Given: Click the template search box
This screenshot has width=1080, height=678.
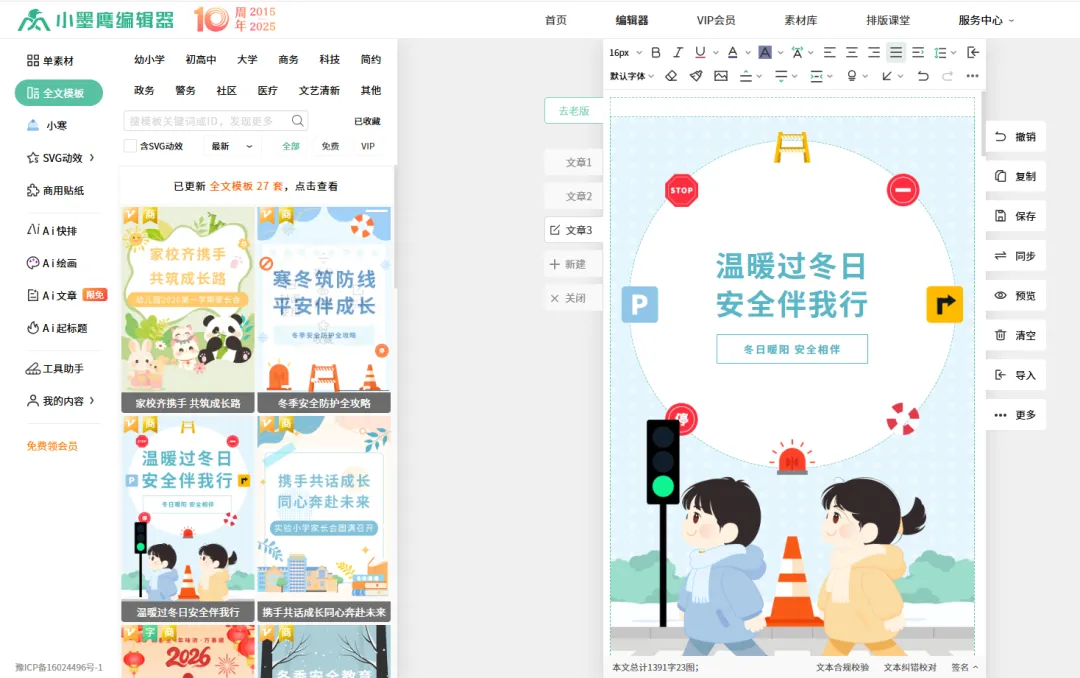Looking at the screenshot, I should [x=215, y=121].
